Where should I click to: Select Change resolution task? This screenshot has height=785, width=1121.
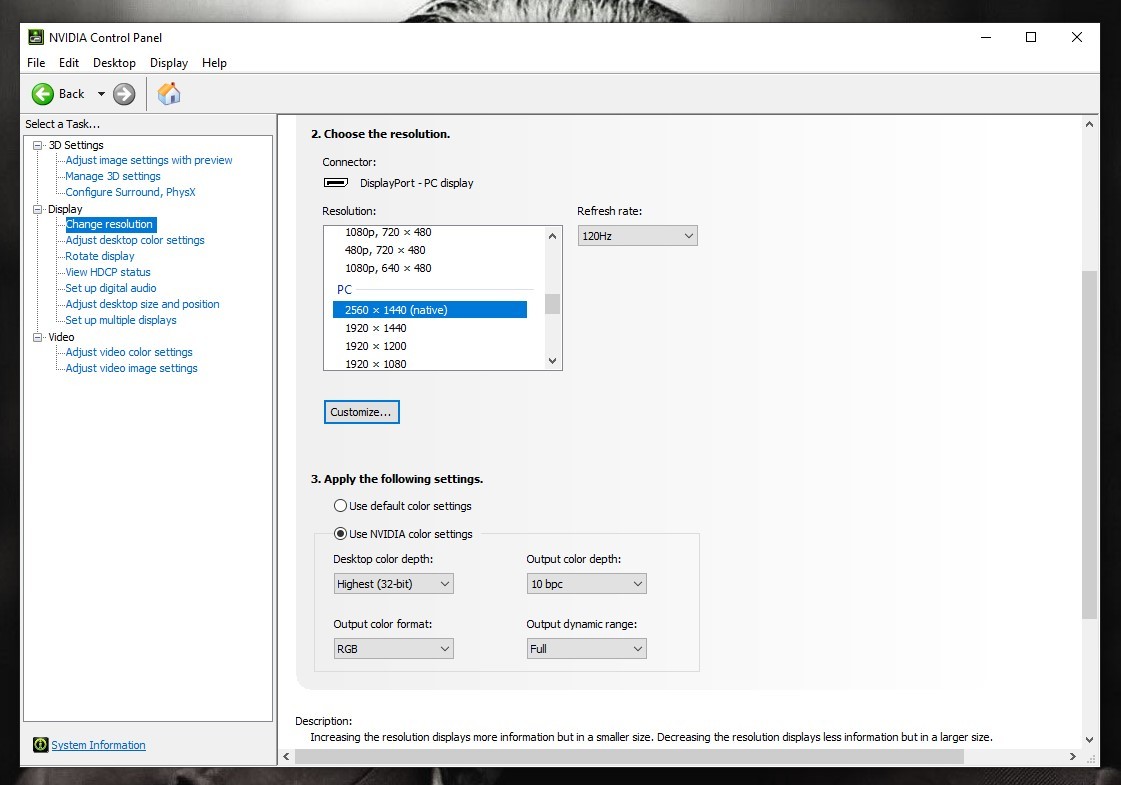pos(109,224)
